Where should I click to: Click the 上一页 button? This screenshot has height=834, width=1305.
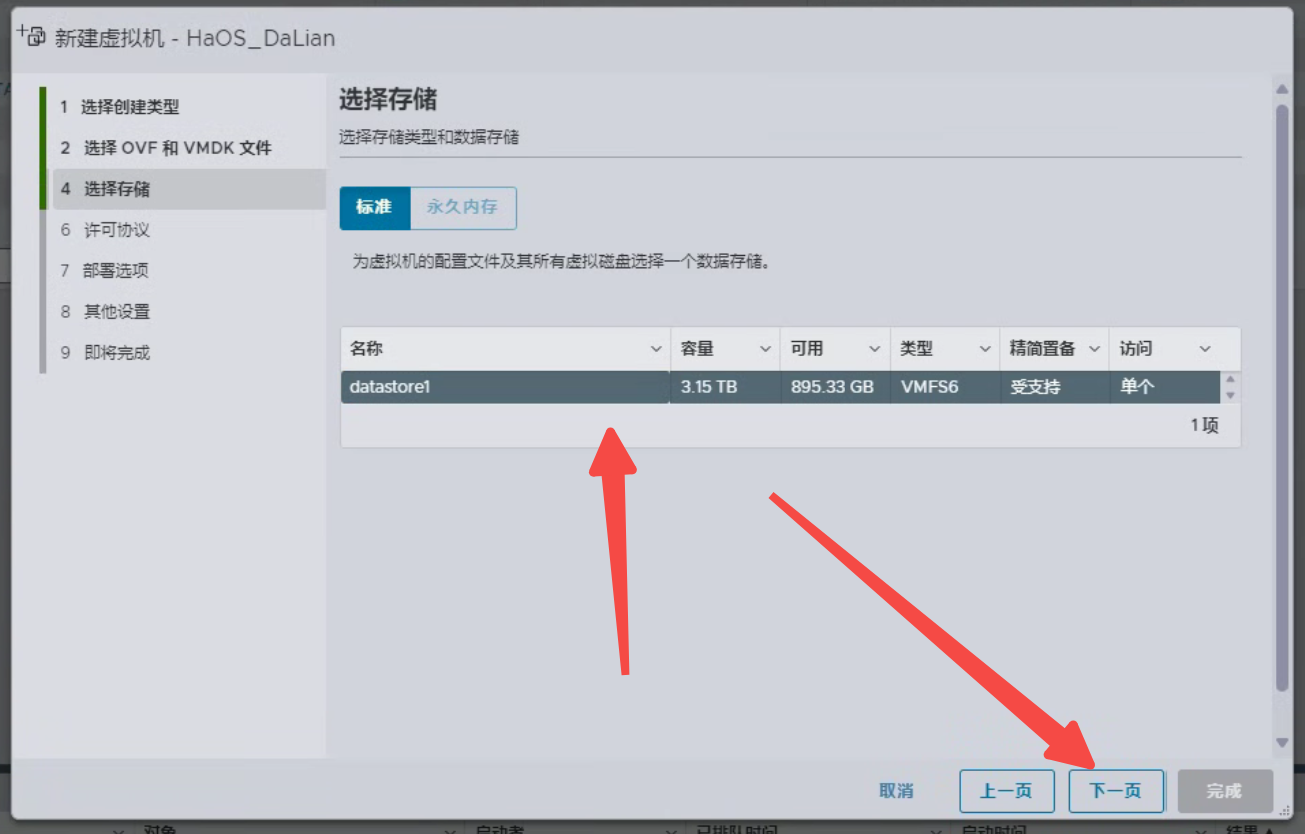pyautogui.click(x=1005, y=791)
